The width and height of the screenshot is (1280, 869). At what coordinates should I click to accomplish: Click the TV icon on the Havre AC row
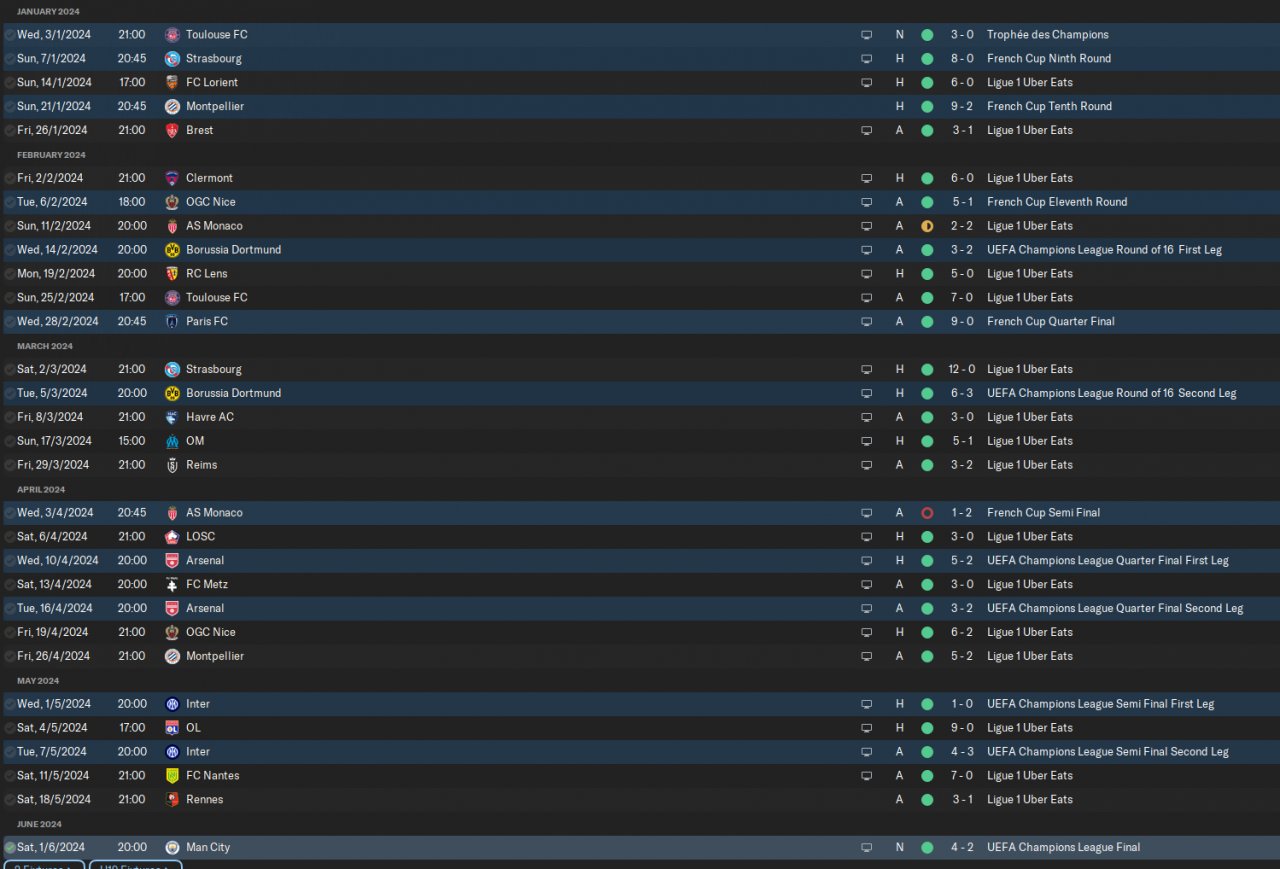pos(867,417)
